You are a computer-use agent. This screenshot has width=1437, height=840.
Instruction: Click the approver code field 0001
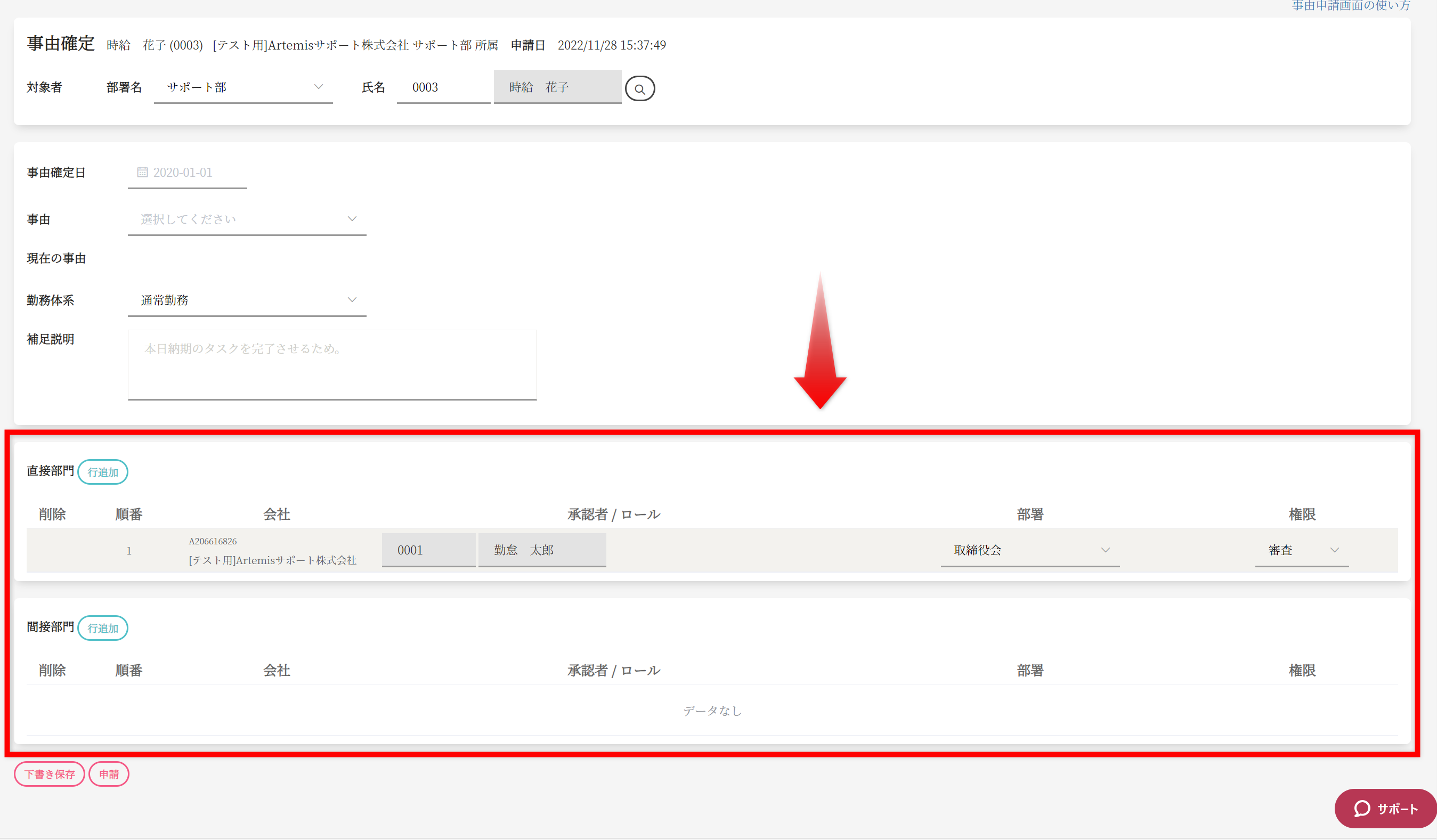click(x=428, y=550)
